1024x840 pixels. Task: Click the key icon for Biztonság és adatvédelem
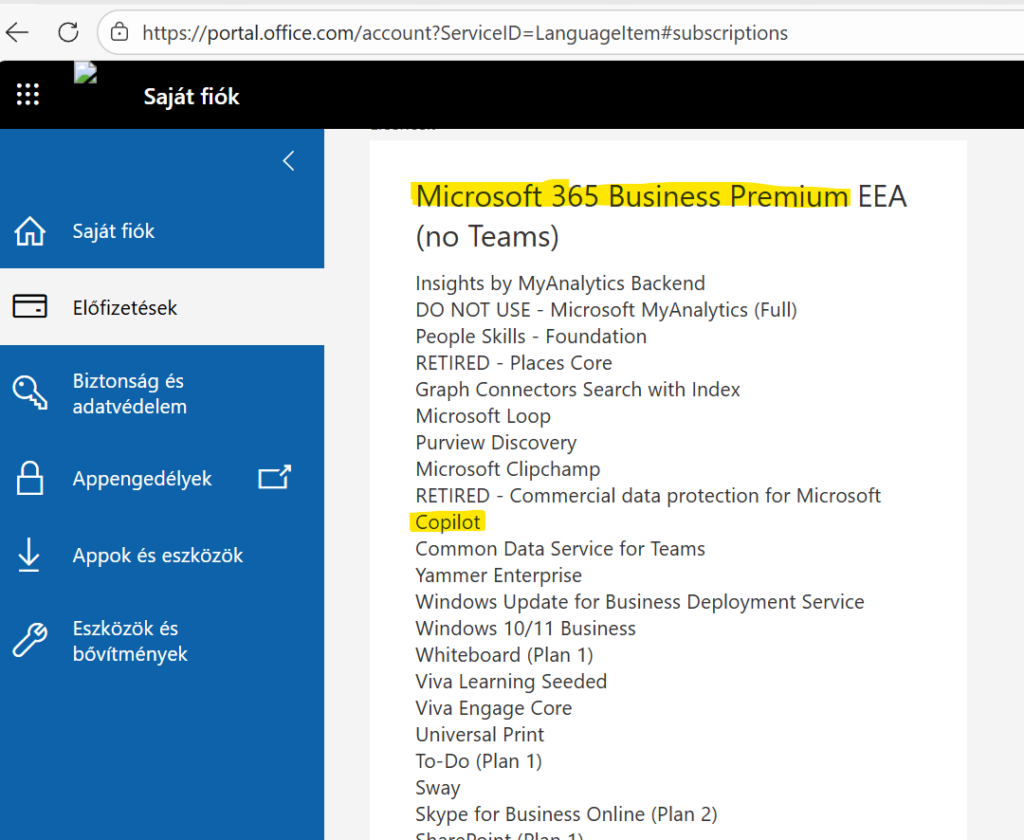pyautogui.click(x=30, y=393)
